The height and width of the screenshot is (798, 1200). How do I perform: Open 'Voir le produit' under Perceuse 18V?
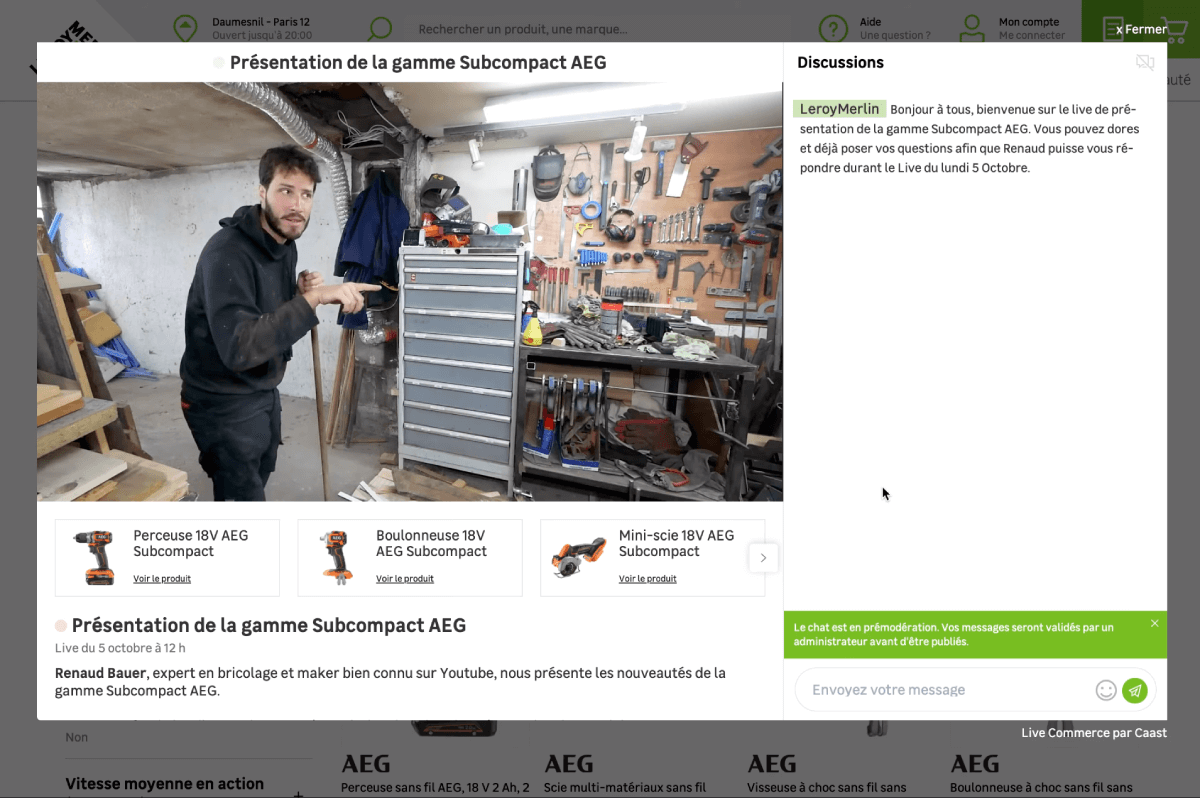click(162, 579)
